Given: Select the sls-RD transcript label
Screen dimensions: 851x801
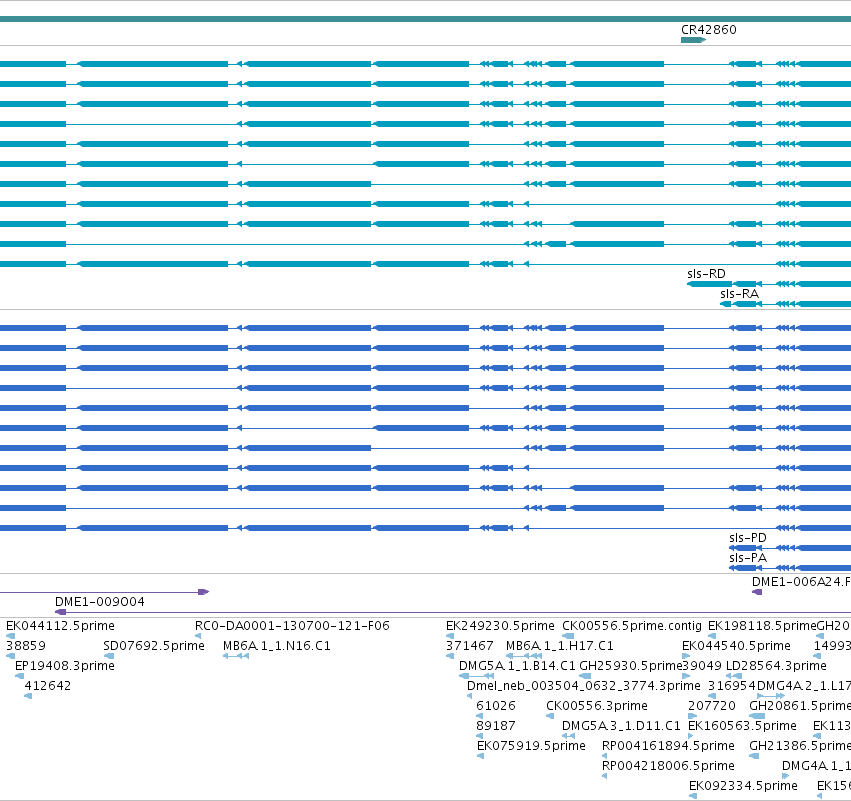Looking at the screenshot, I should tap(706, 274).
